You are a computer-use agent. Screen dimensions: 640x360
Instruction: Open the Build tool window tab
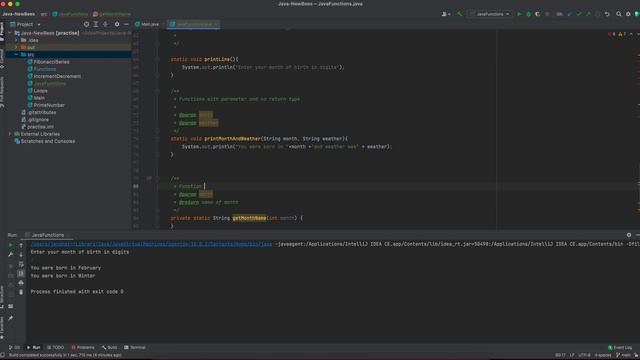click(x=109, y=348)
